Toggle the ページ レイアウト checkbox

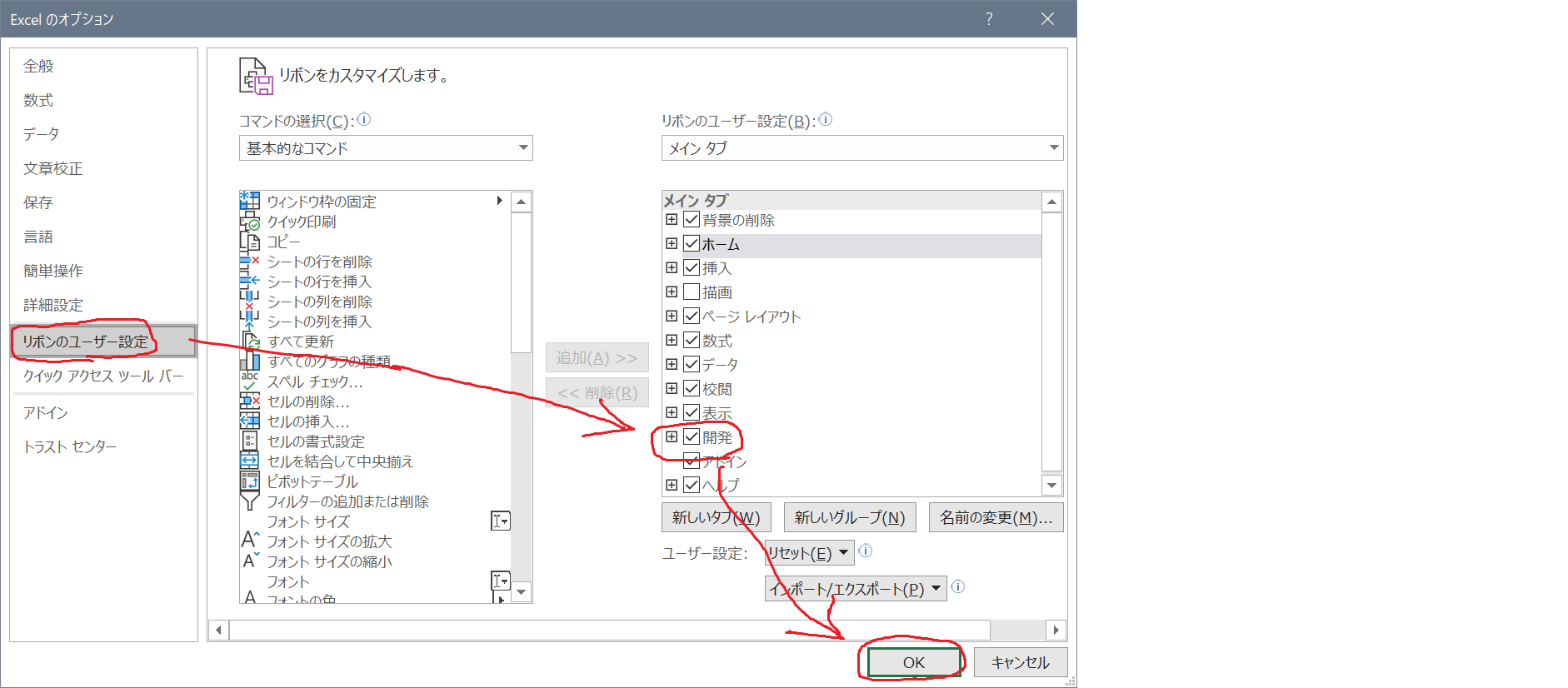691,317
